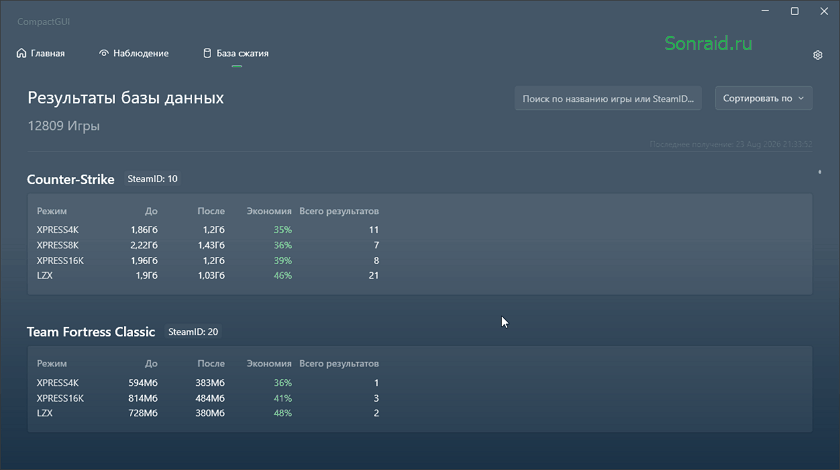The height and width of the screenshot is (470, 840).
Task: Focus the game name or SteamID search field
Action: [608, 99]
